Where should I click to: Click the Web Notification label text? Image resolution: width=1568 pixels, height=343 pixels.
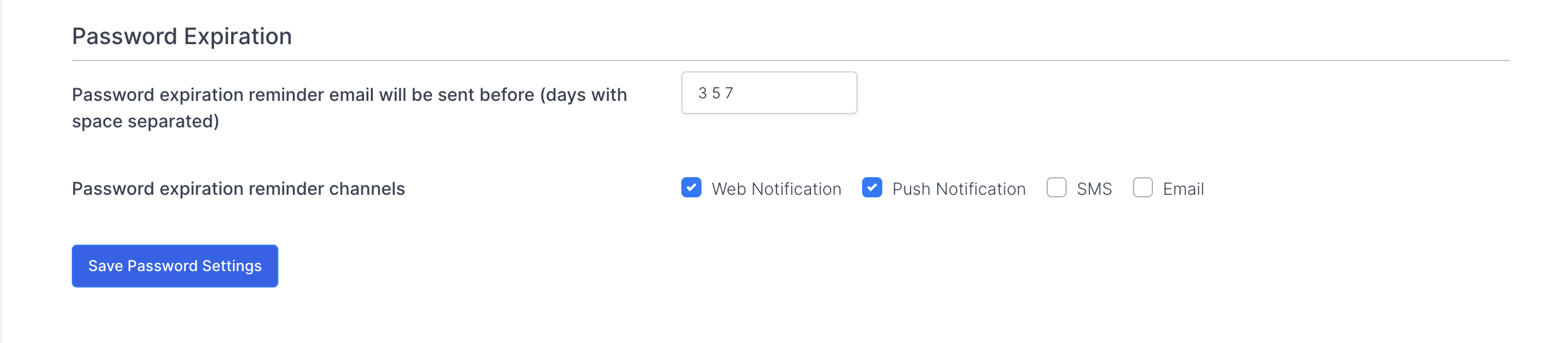click(x=776, y=189)
